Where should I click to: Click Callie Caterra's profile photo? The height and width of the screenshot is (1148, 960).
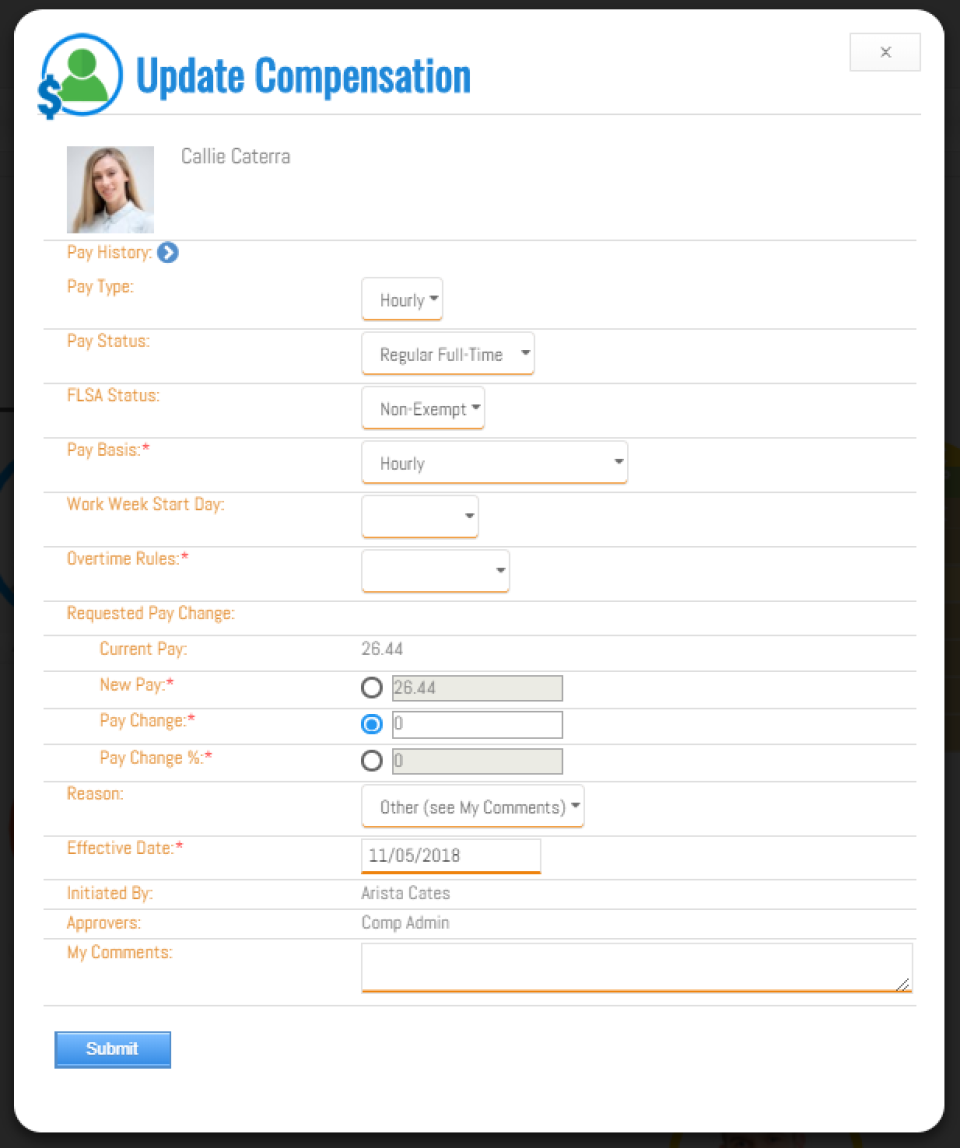(110, 189)
